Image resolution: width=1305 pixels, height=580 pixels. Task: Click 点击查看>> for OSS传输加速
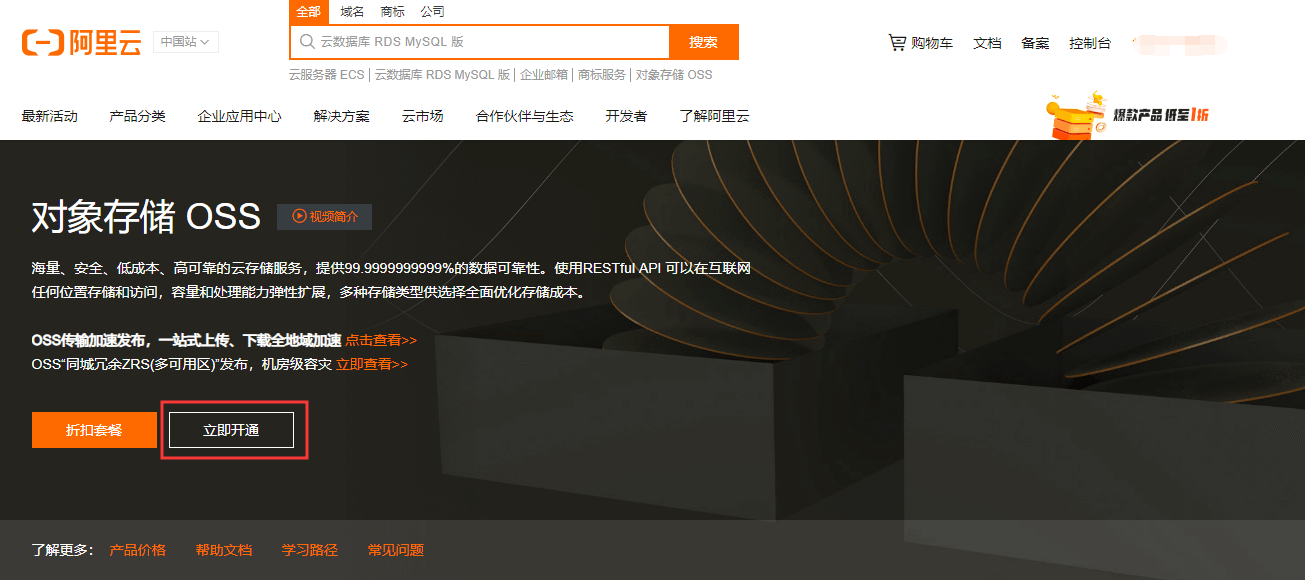[381, 340]
